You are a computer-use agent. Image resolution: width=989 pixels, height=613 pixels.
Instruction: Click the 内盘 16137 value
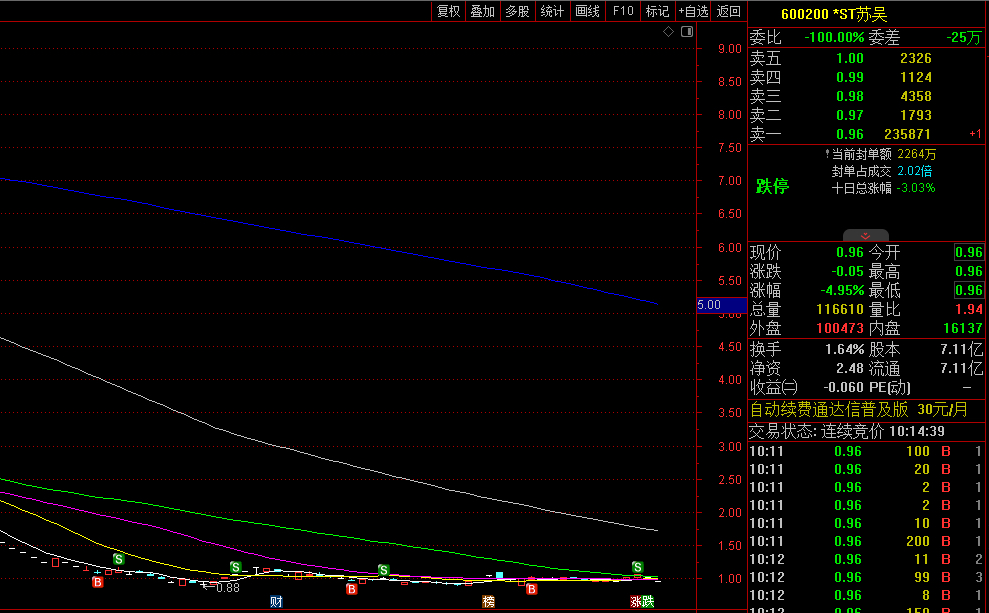coord(963,328)
